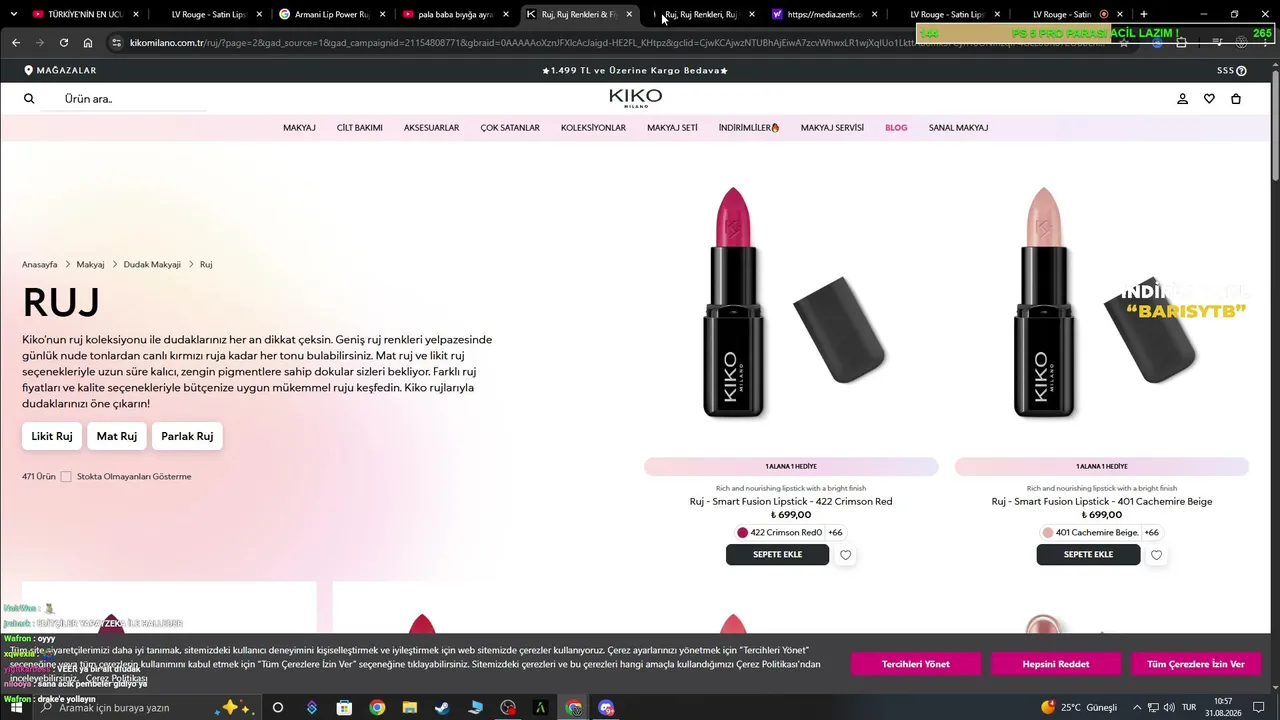This screenshot has height=720, width=1280.
Task: Click the Crimson Red lipstick product image
Action: click(x=791, y=300)
